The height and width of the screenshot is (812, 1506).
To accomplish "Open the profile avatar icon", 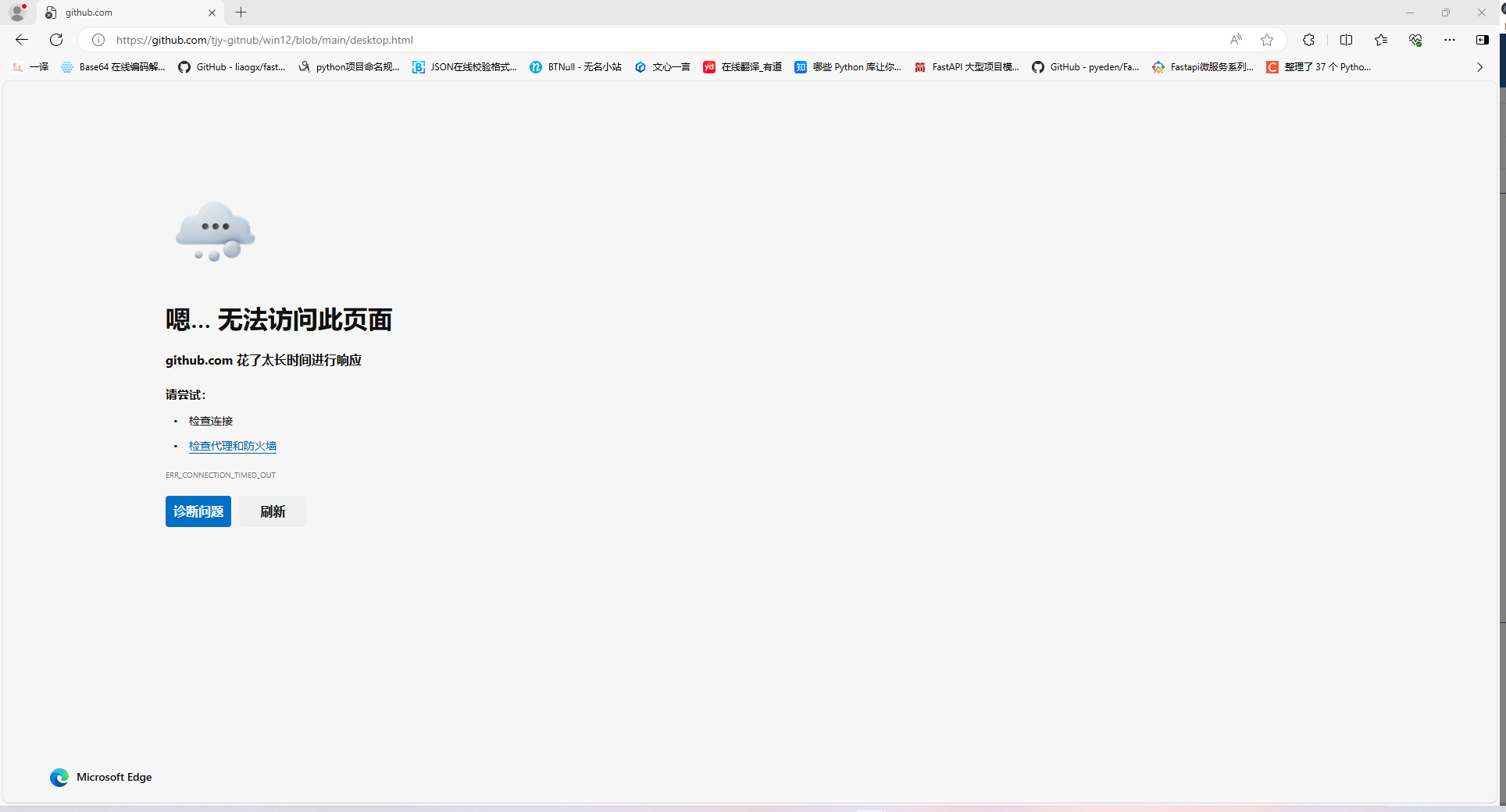I will point(17,12).
